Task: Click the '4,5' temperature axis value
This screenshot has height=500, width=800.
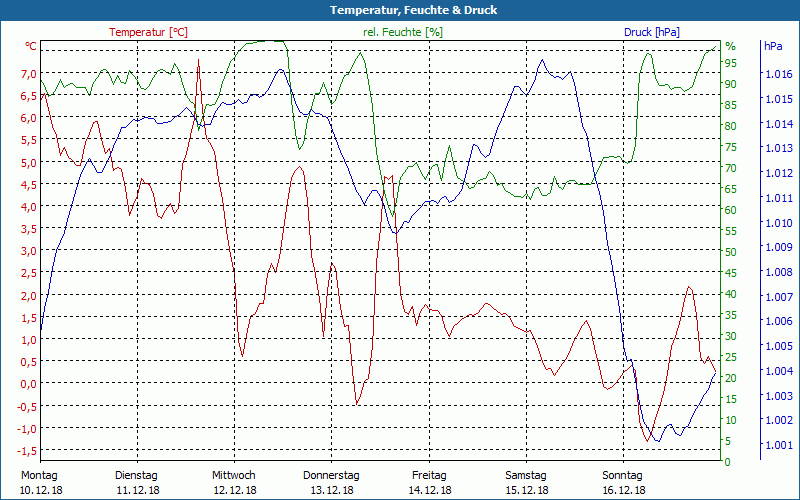Action: [29, 185]
